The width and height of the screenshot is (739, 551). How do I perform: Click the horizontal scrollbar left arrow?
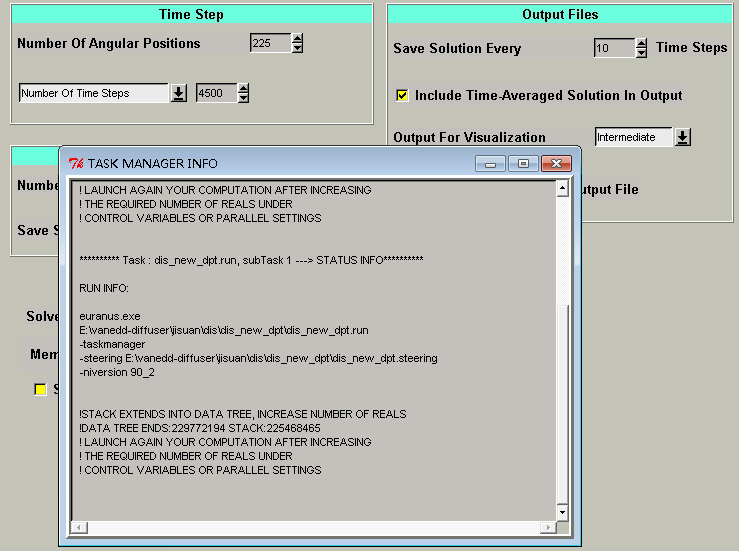(x=77, y=527)
